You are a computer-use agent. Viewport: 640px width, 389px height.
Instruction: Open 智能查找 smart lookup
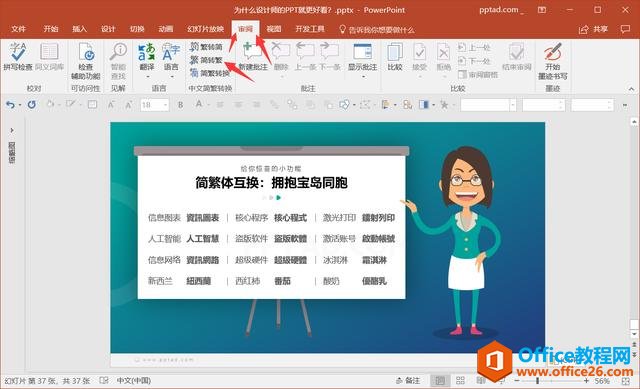click(x=118, y=61)
